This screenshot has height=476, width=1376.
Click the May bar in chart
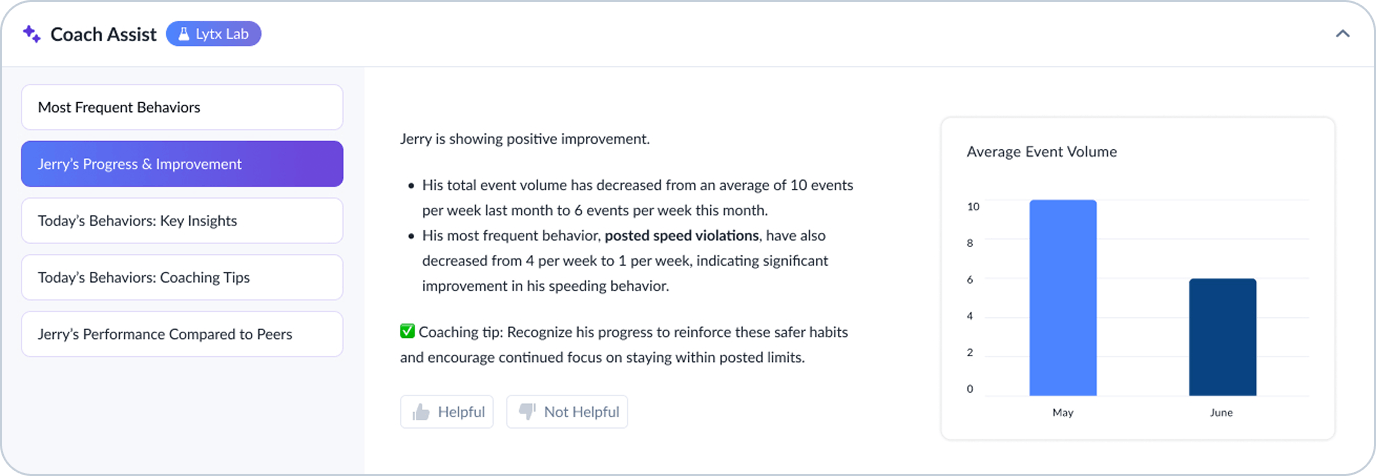tap(1063, 298)
